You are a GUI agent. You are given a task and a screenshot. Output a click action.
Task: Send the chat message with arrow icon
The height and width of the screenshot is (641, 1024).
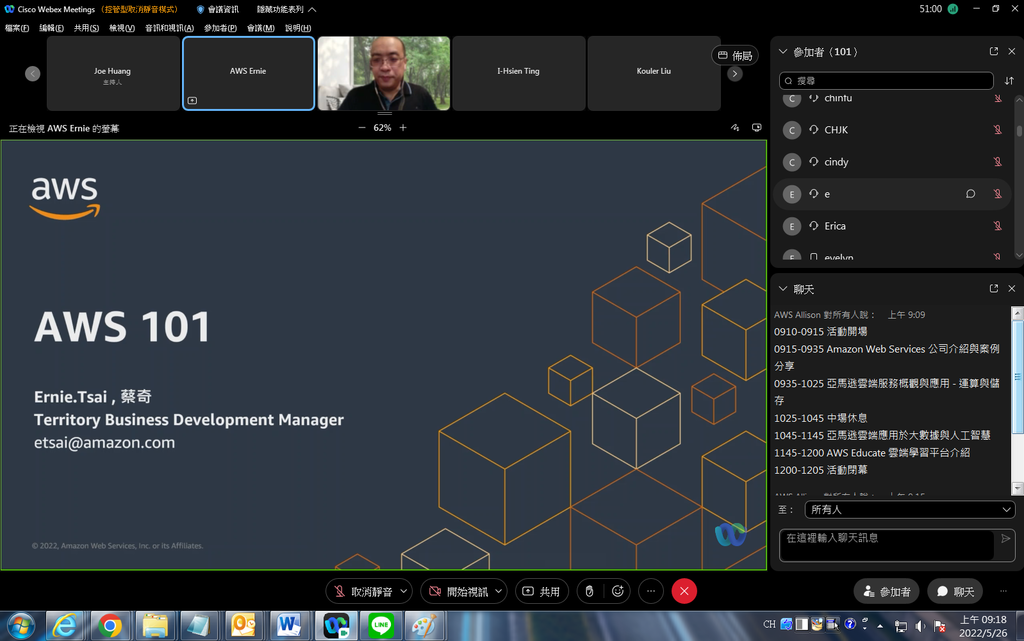coord(1006,539)
